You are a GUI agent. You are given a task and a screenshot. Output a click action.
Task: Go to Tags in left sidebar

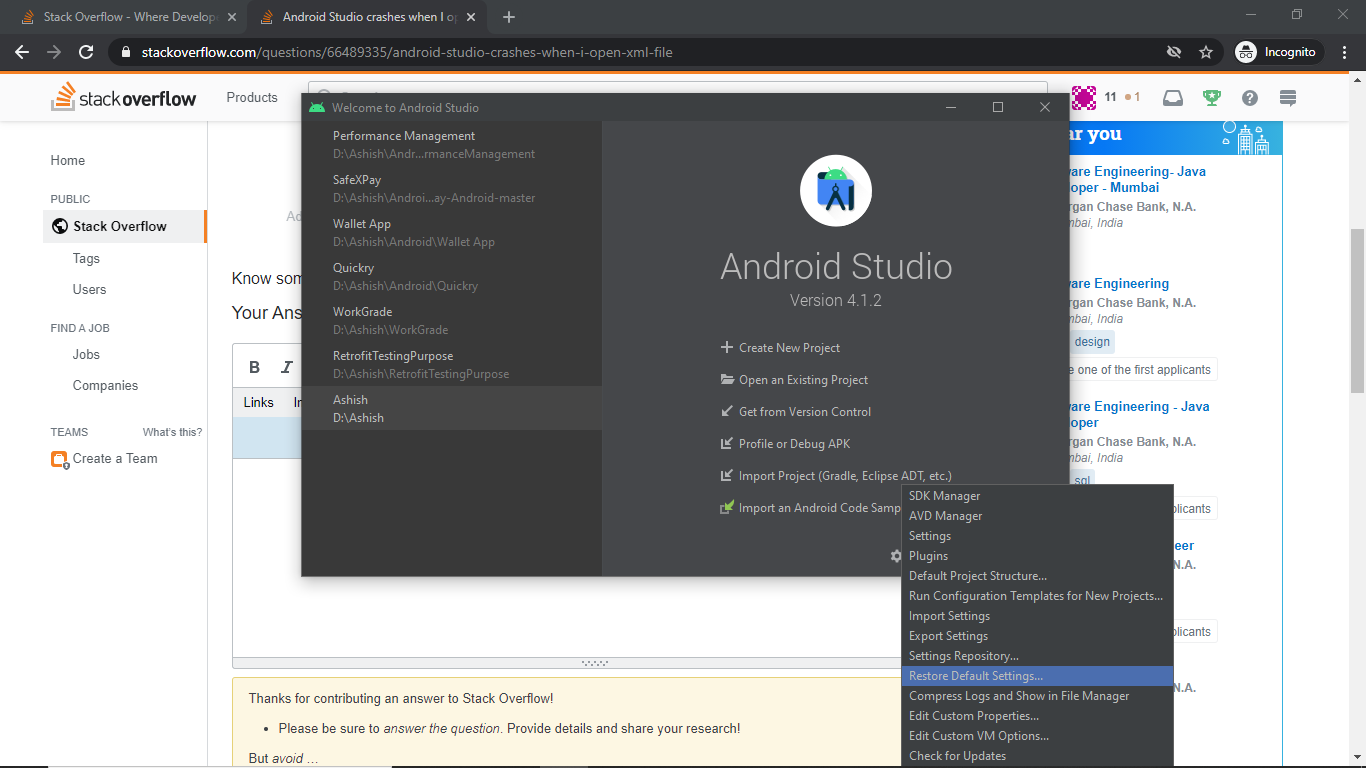[86, 258]
